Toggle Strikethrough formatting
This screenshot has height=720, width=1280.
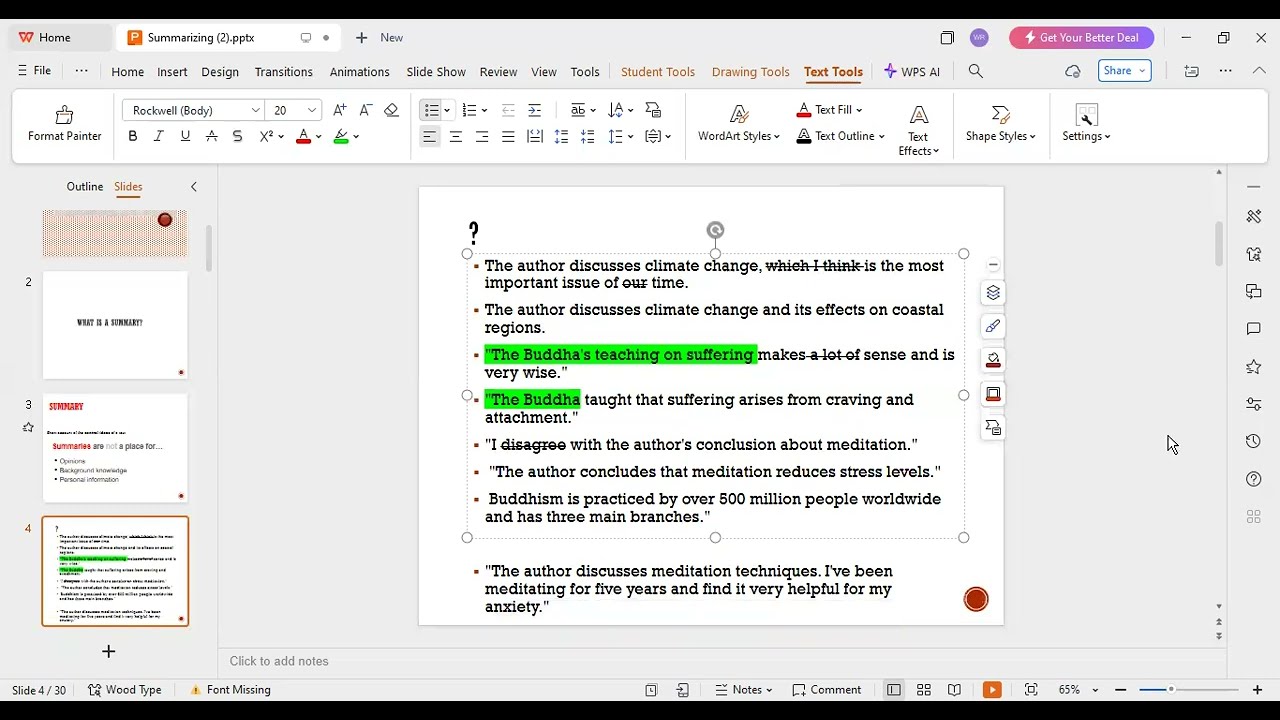click(x=211, y=136)
